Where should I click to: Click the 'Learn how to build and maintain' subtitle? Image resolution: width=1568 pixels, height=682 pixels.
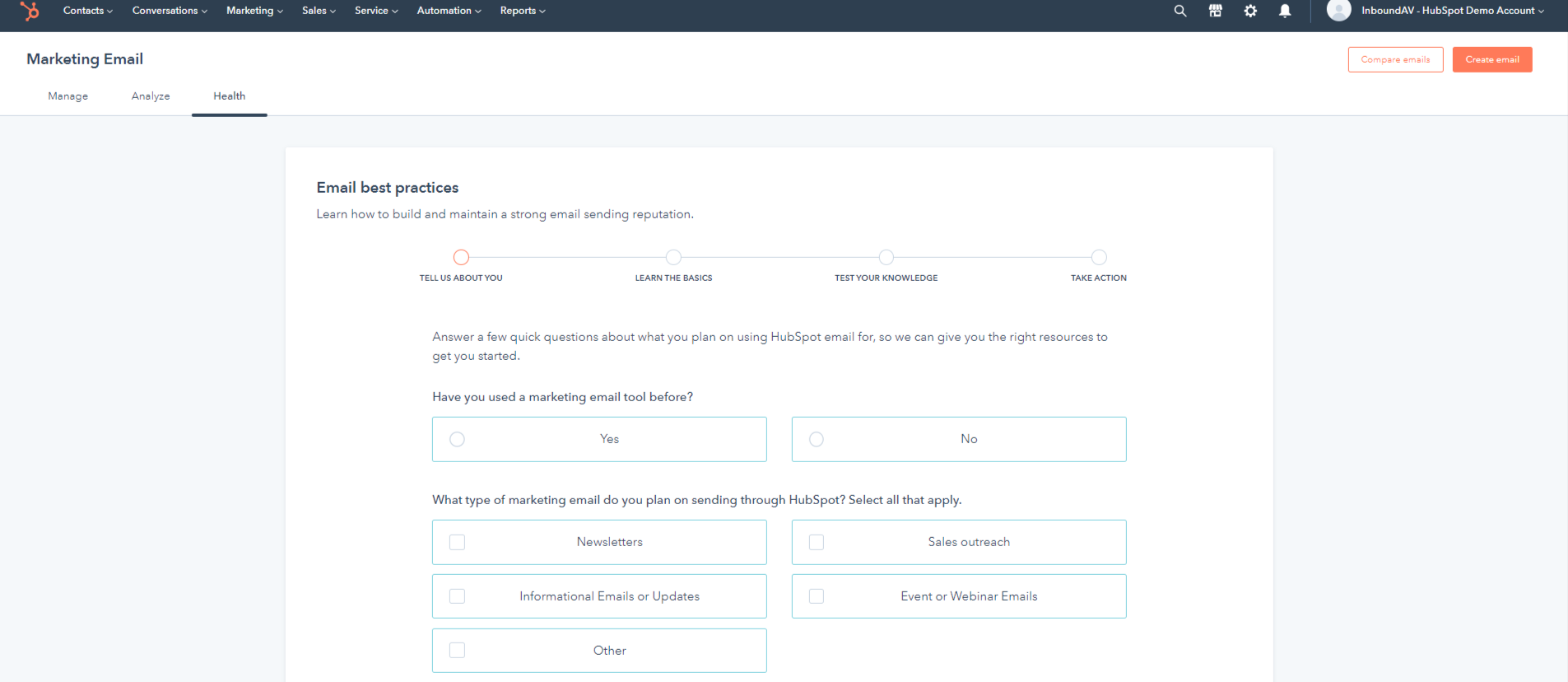pyautogui.click(x=505, y=214)
